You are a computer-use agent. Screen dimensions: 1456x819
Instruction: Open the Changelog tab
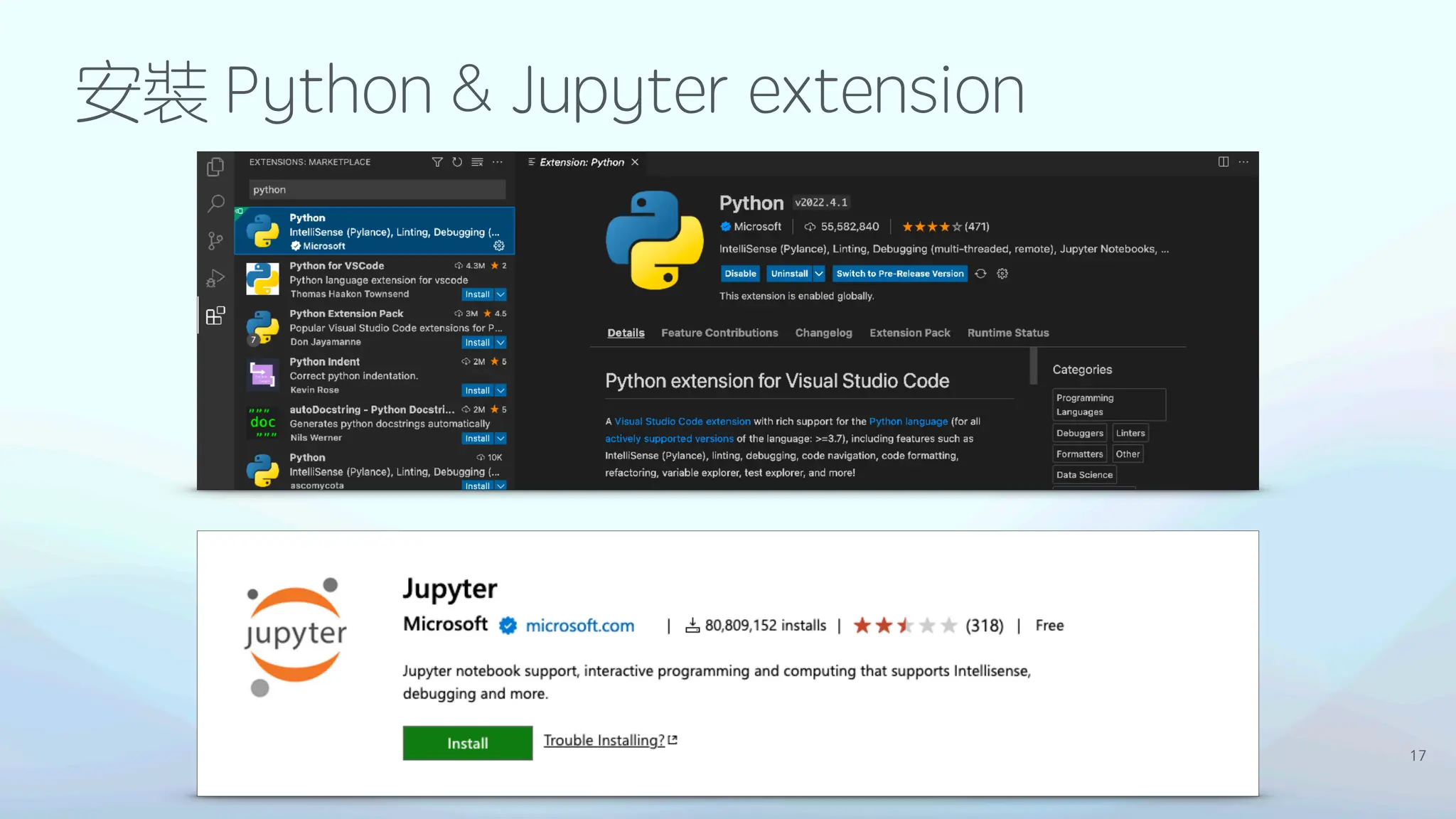point(823,333)
